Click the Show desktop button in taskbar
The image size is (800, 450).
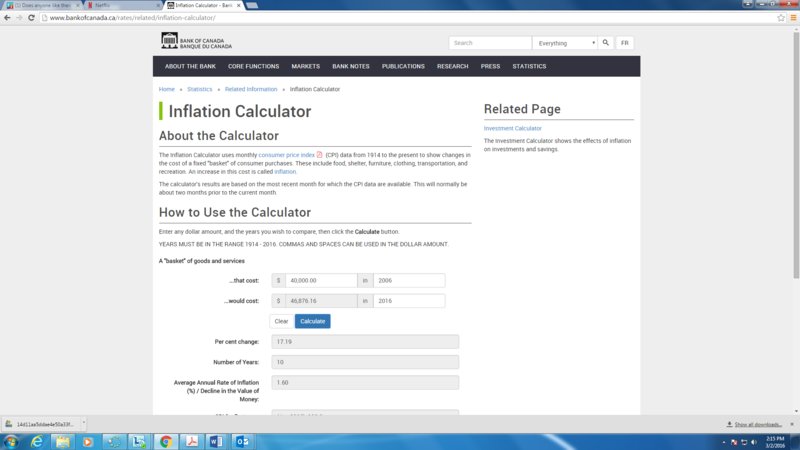[796, 442]
